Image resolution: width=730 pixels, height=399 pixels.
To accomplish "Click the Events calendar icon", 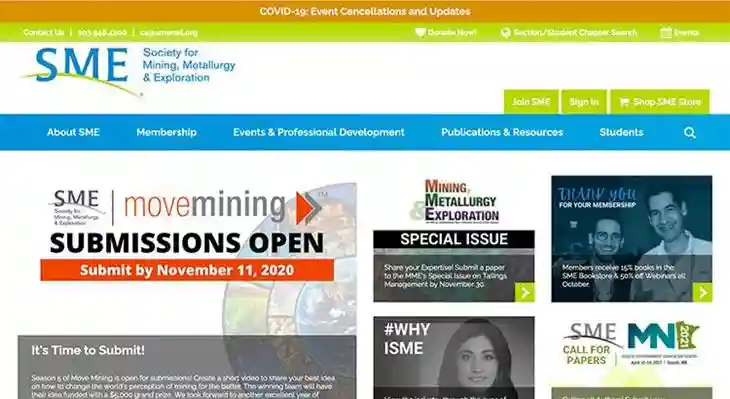I will click(666, 32).
